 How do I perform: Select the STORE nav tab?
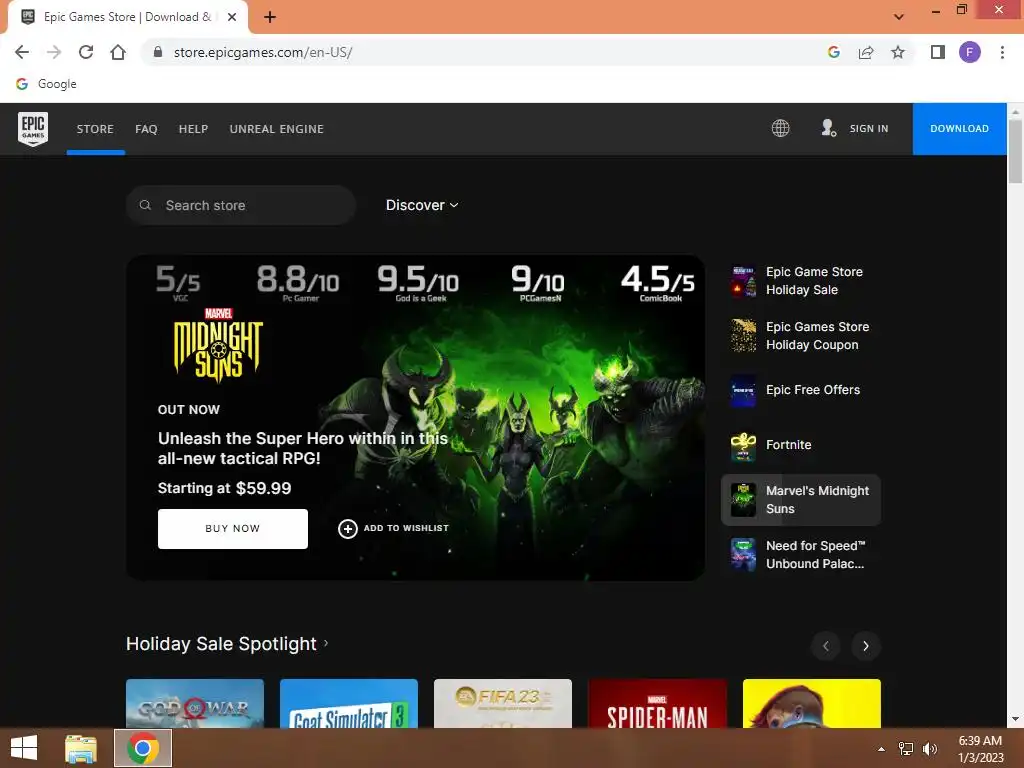(95, 129)
